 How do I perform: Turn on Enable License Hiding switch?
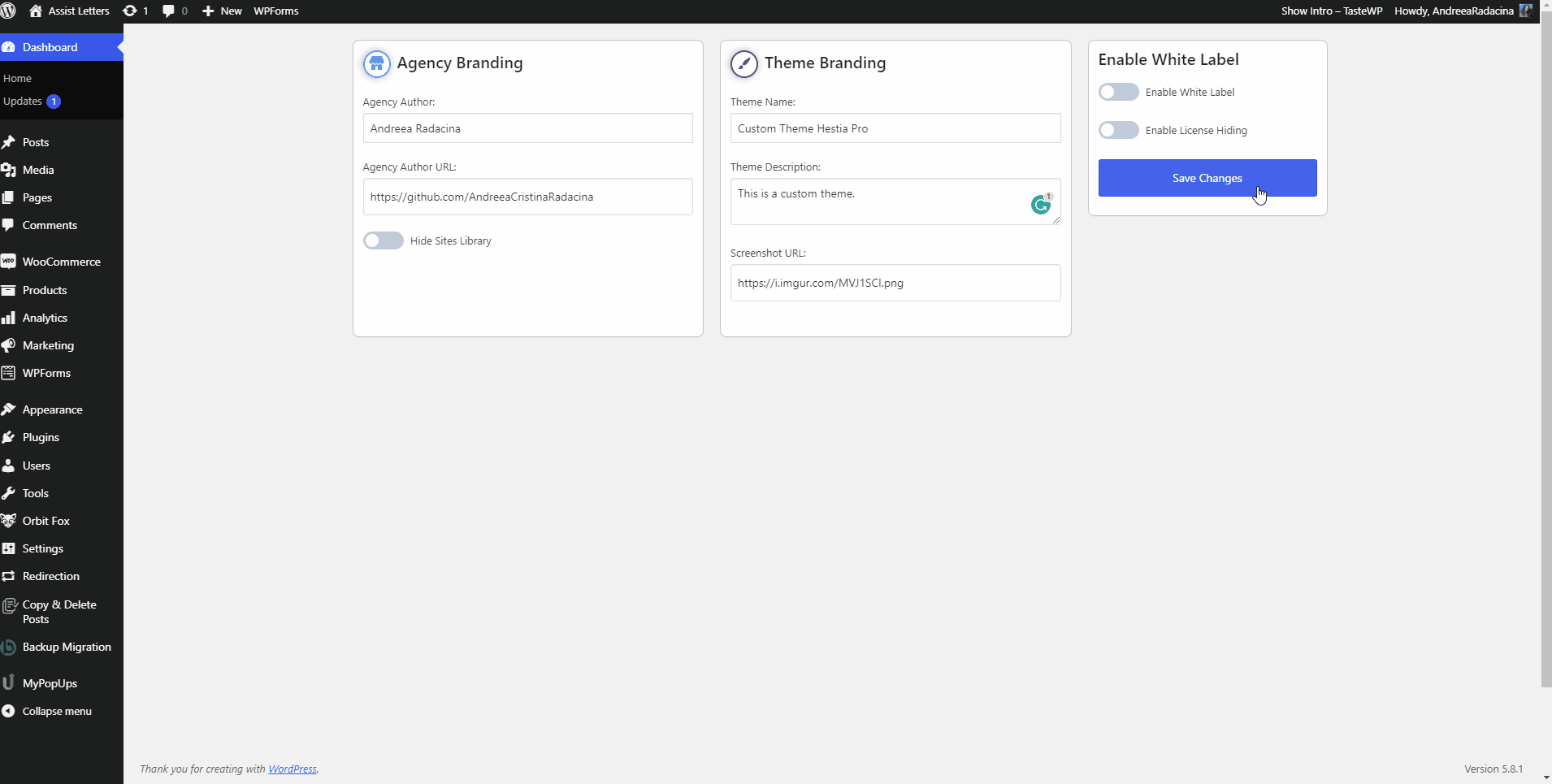(1118, 130)
